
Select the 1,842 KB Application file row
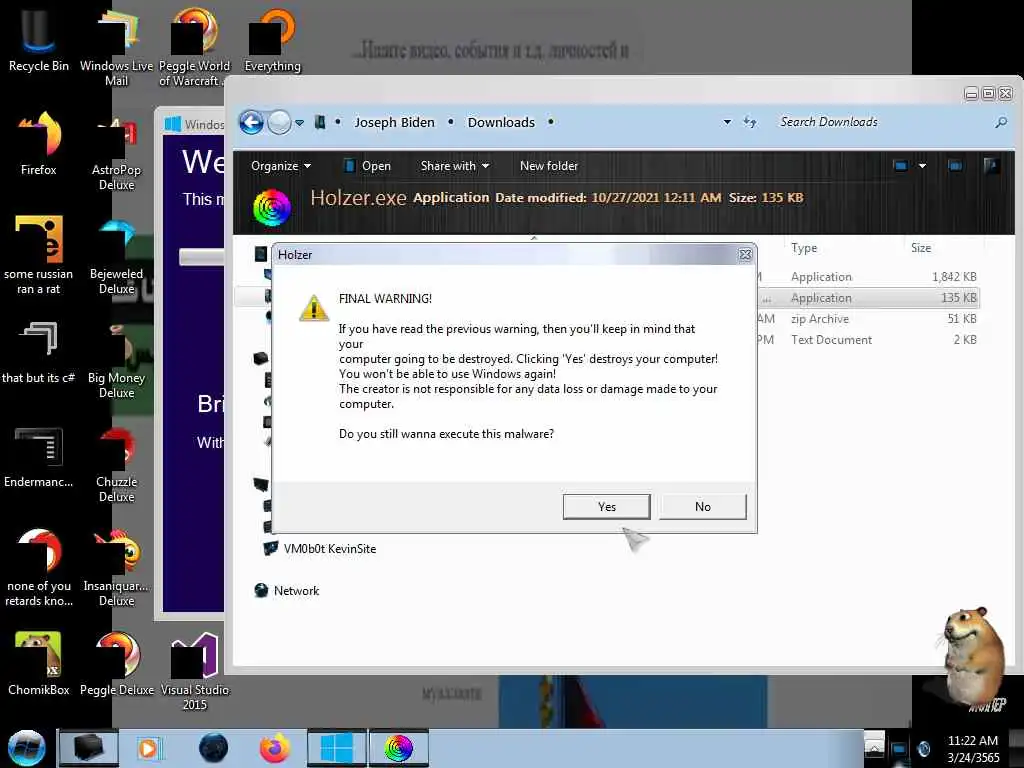click(869, 277)
